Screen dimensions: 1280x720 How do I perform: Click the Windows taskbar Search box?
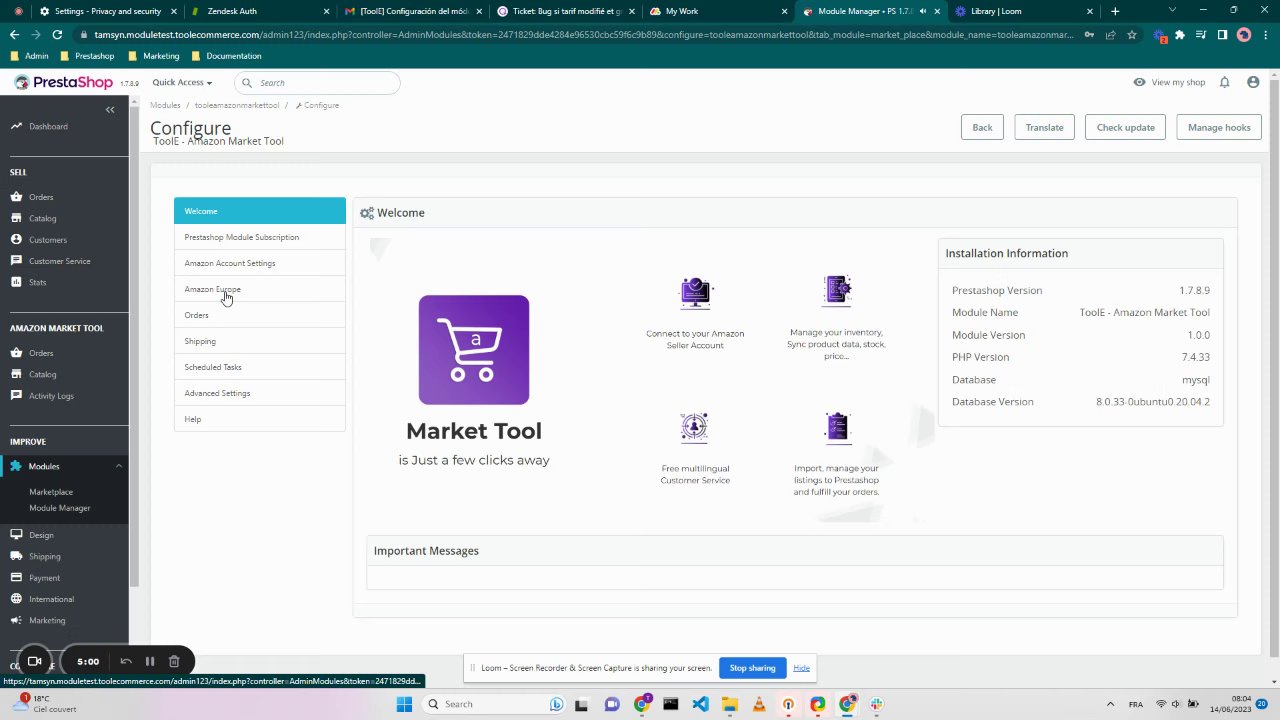click(492, 704)
